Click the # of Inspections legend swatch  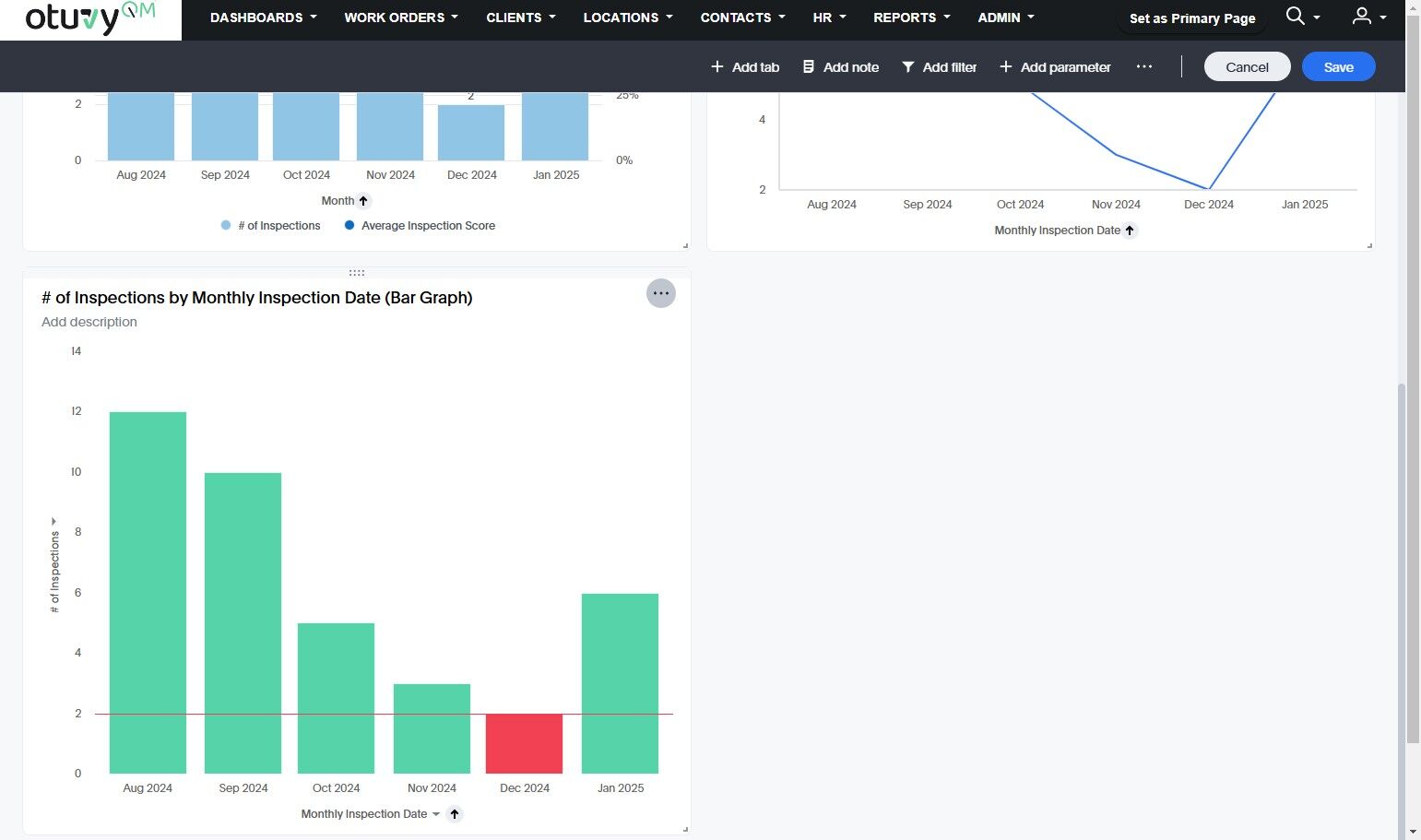pos(226,225)
